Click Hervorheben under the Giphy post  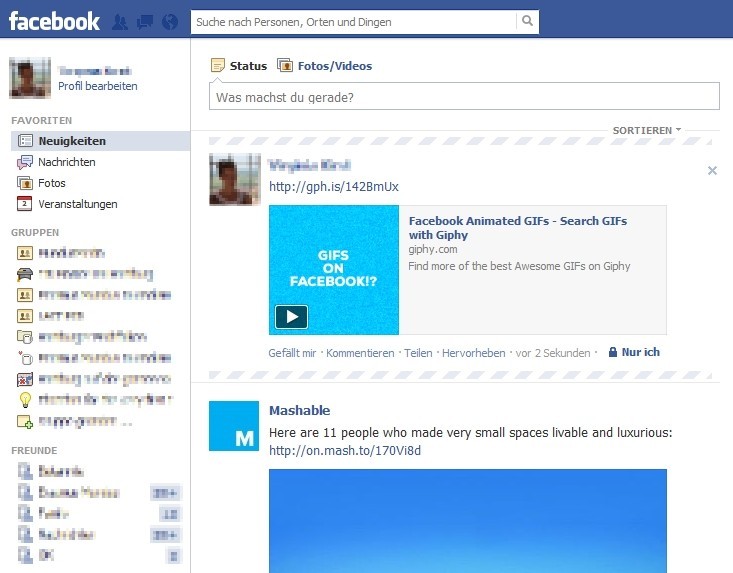pyautogui.click(x=474, y=353)
